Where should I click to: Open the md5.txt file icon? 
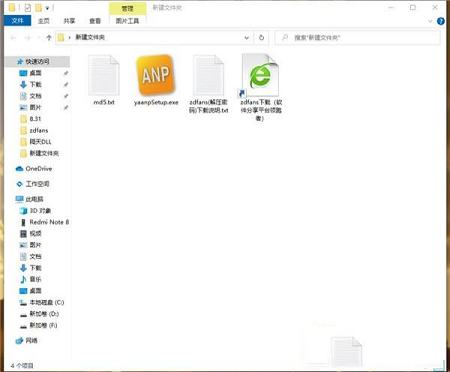104,76
